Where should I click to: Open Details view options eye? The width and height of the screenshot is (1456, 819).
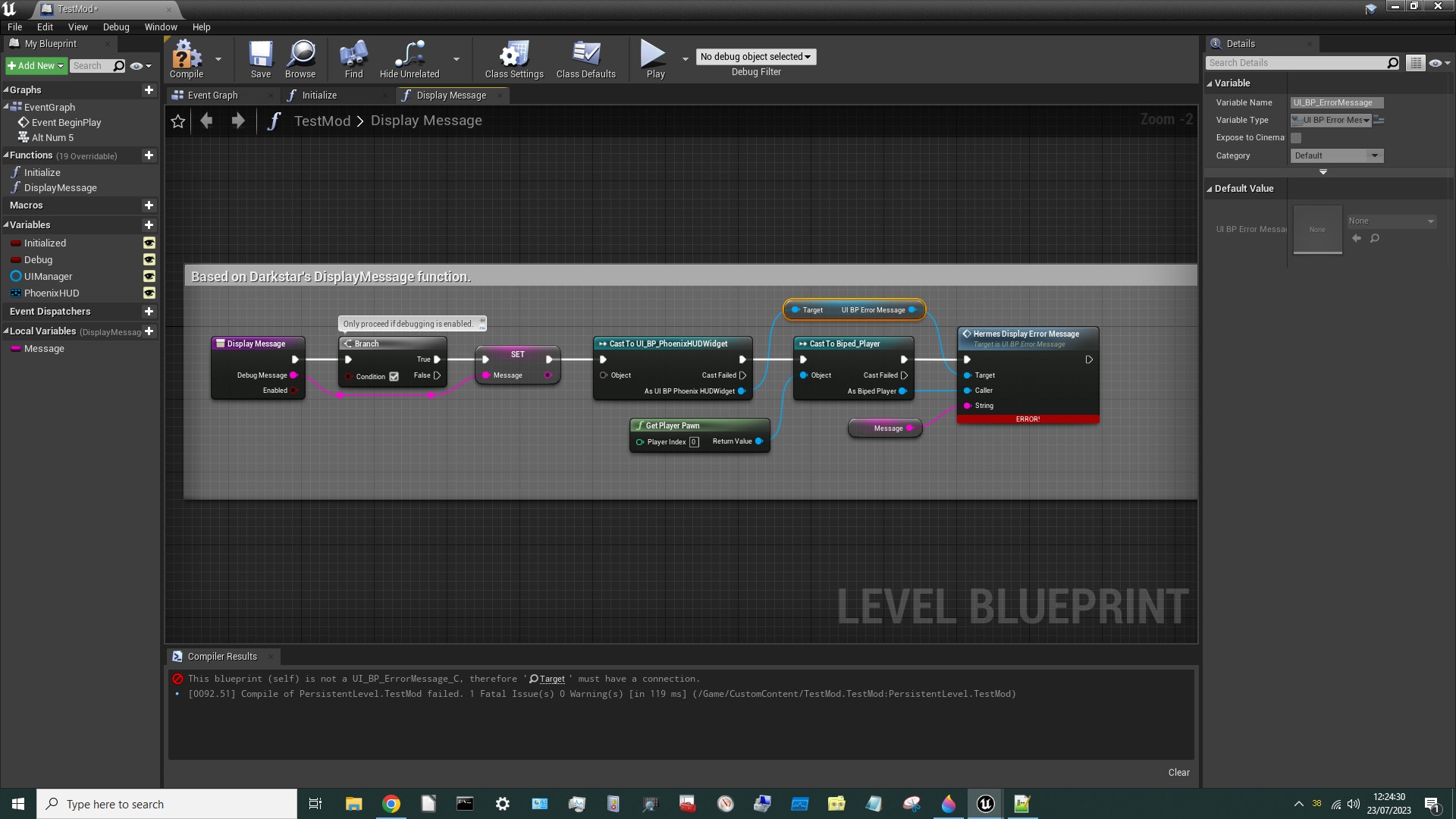click(x=1439, y=63)
